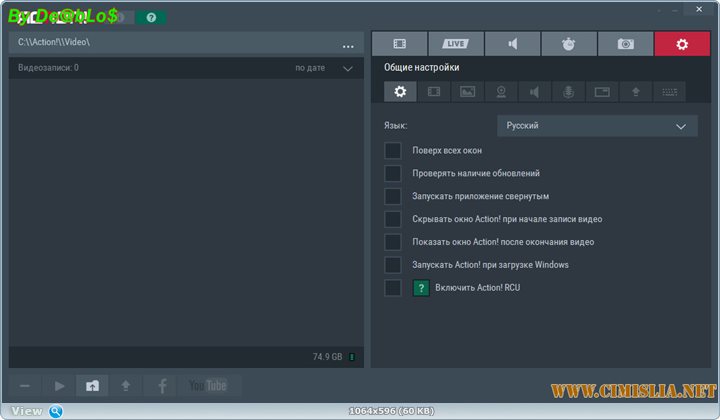
Task: Click the YouTube upload button
Action: [208, 385]
